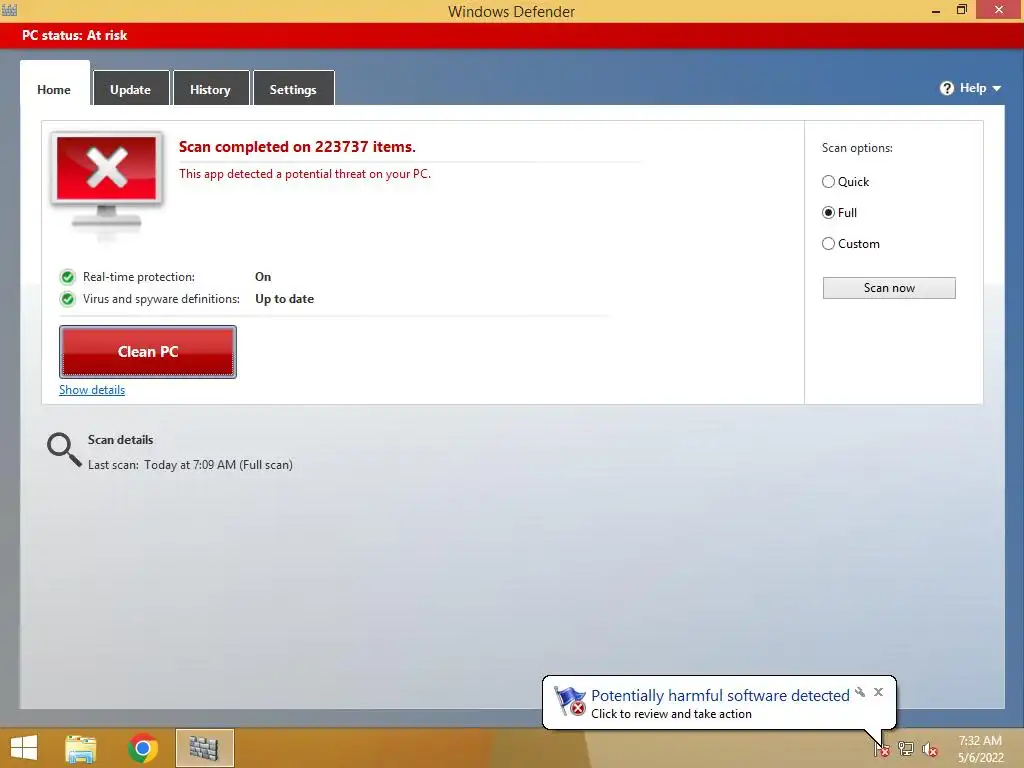Click the Real-time protection green check icon
Screen dimensions: 1024x768
pos(67,277)
